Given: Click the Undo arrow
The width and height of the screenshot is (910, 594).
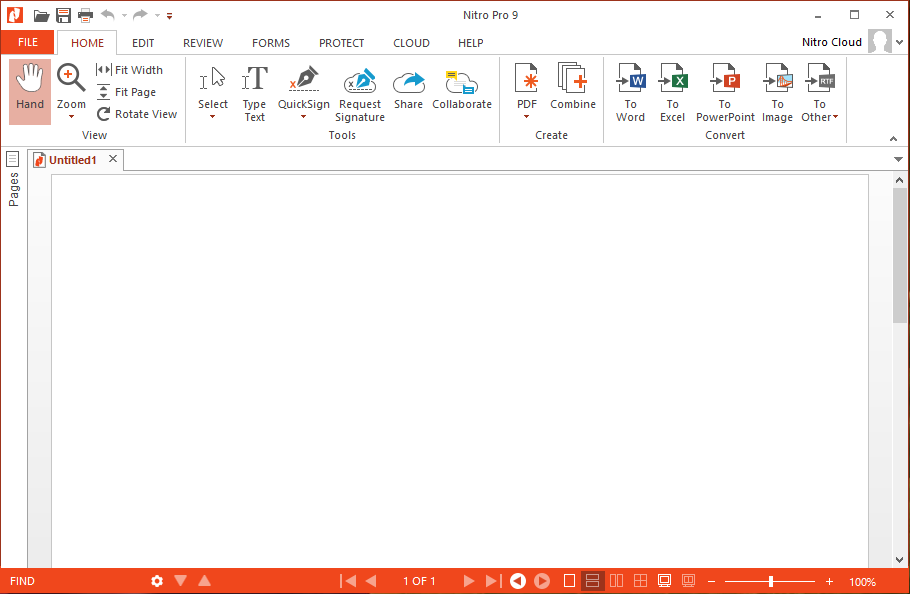Looking at the screenshot, I should [107, 15].
